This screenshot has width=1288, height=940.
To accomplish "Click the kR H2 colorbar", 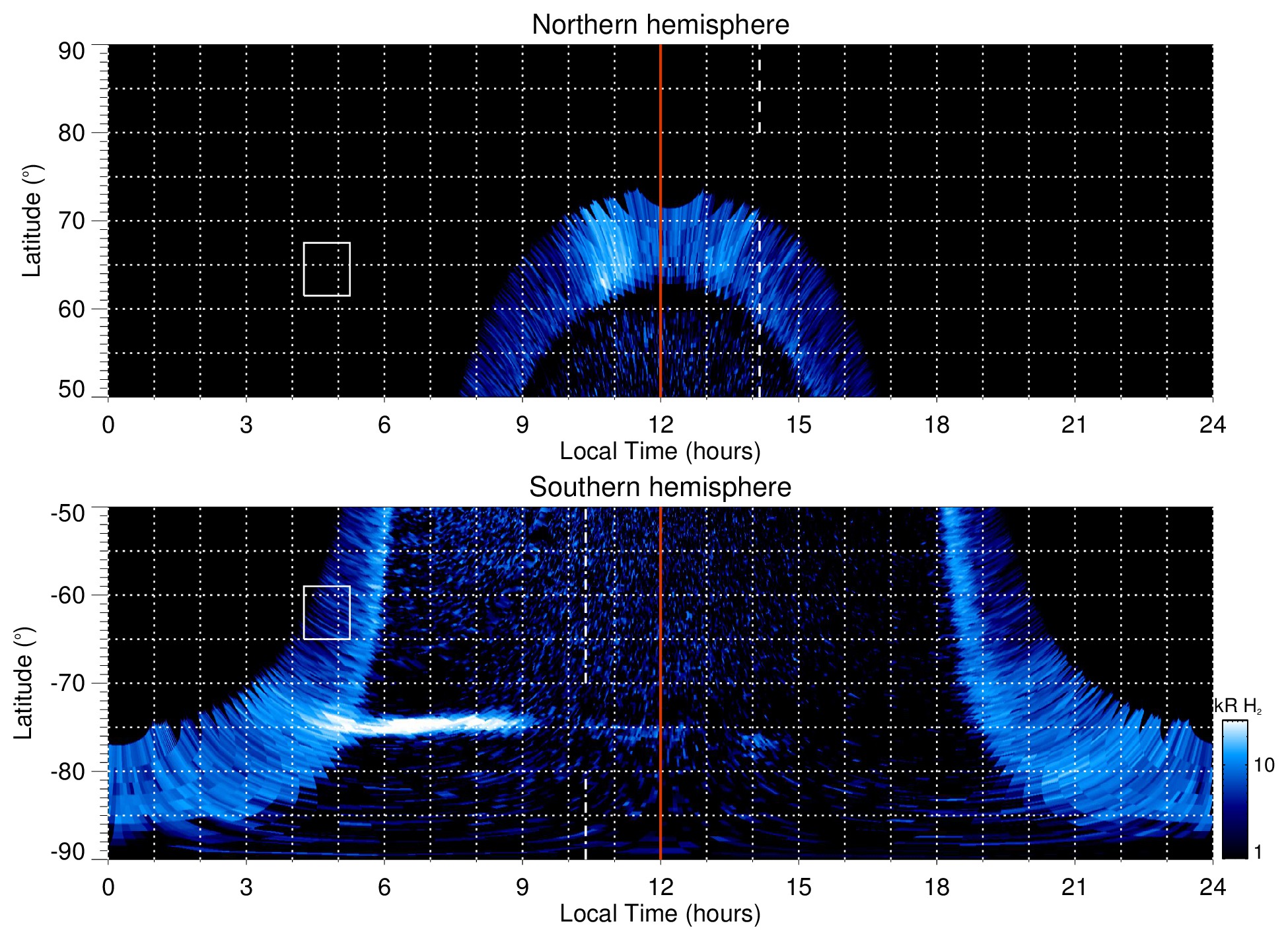I will (x=1234, y=789).
